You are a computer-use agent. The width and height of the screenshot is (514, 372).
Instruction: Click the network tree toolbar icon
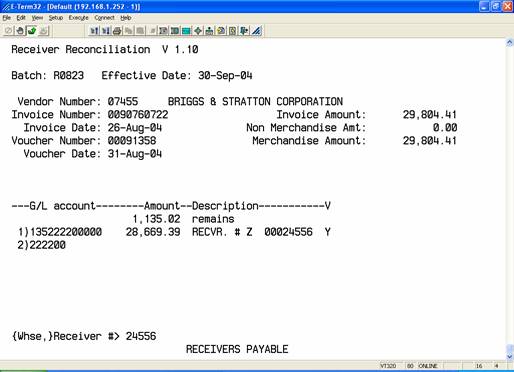coord(209,31)
